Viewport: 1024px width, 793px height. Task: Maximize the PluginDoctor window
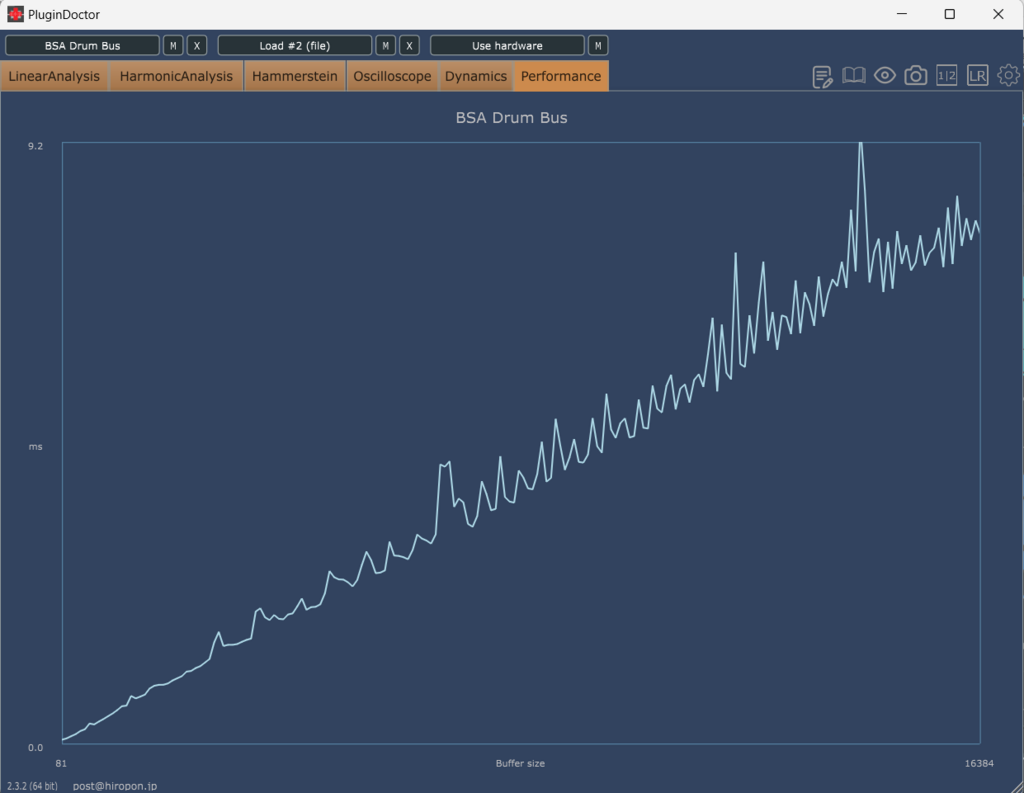(950, 14)
